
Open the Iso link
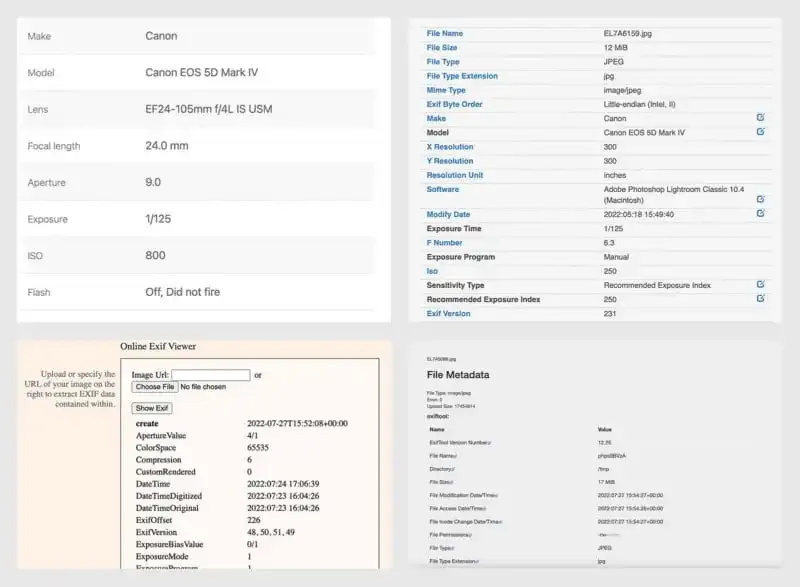433,270
